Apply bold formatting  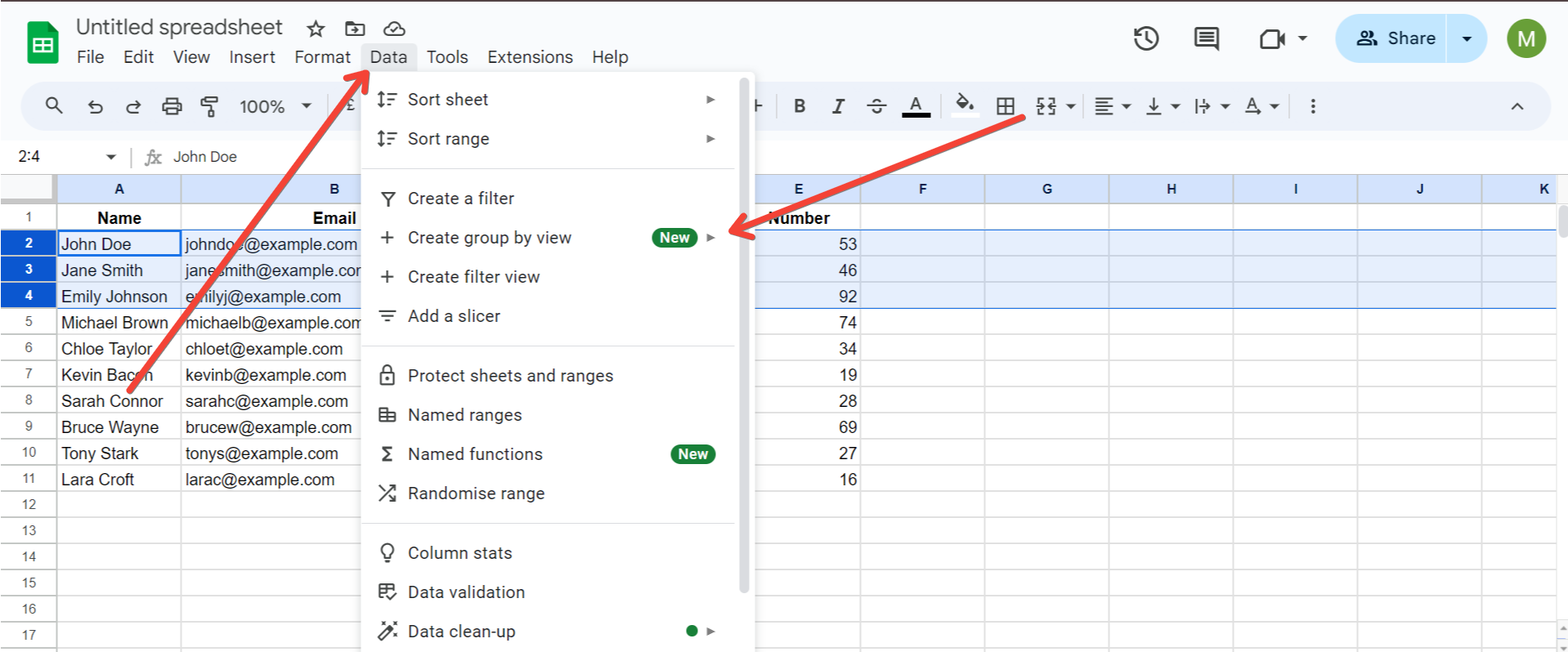[800, 106]
